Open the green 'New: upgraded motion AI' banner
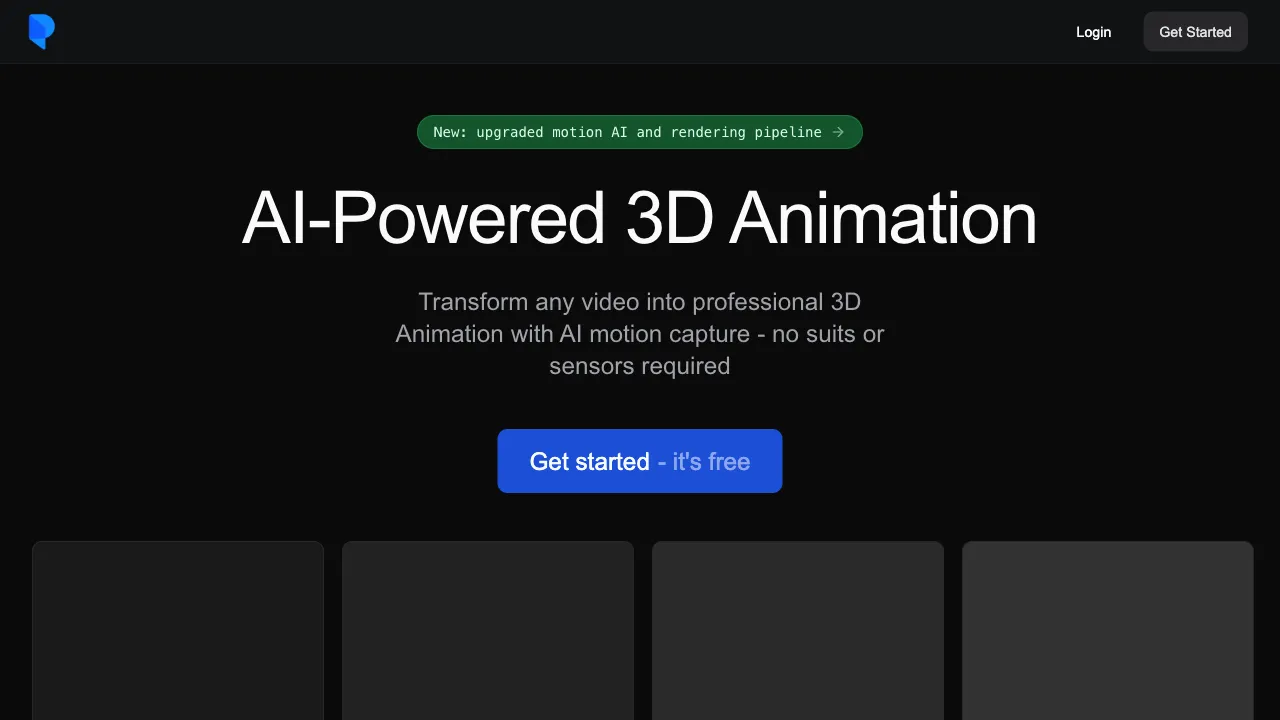The image size is (1280, 720). (x=640, y=132)
